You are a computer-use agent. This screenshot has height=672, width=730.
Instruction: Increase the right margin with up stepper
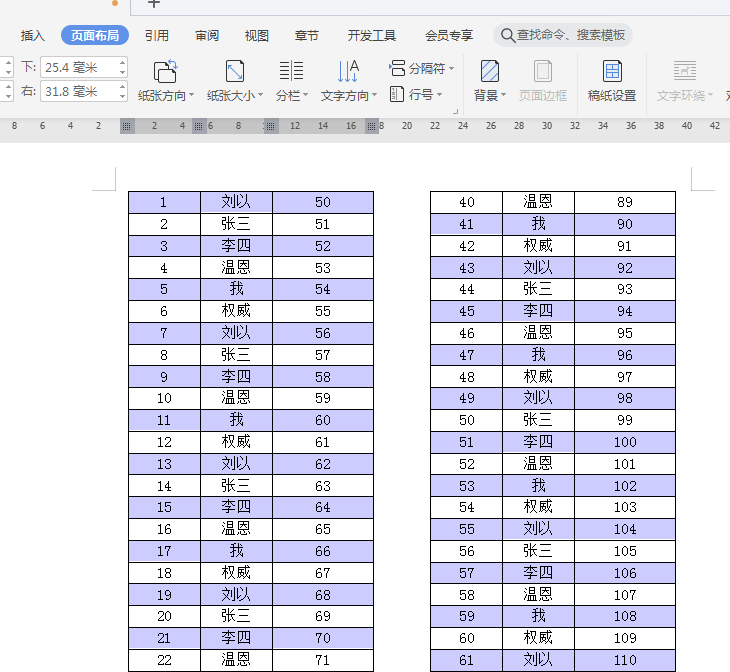pyautogui.click(x=123, y=87)
